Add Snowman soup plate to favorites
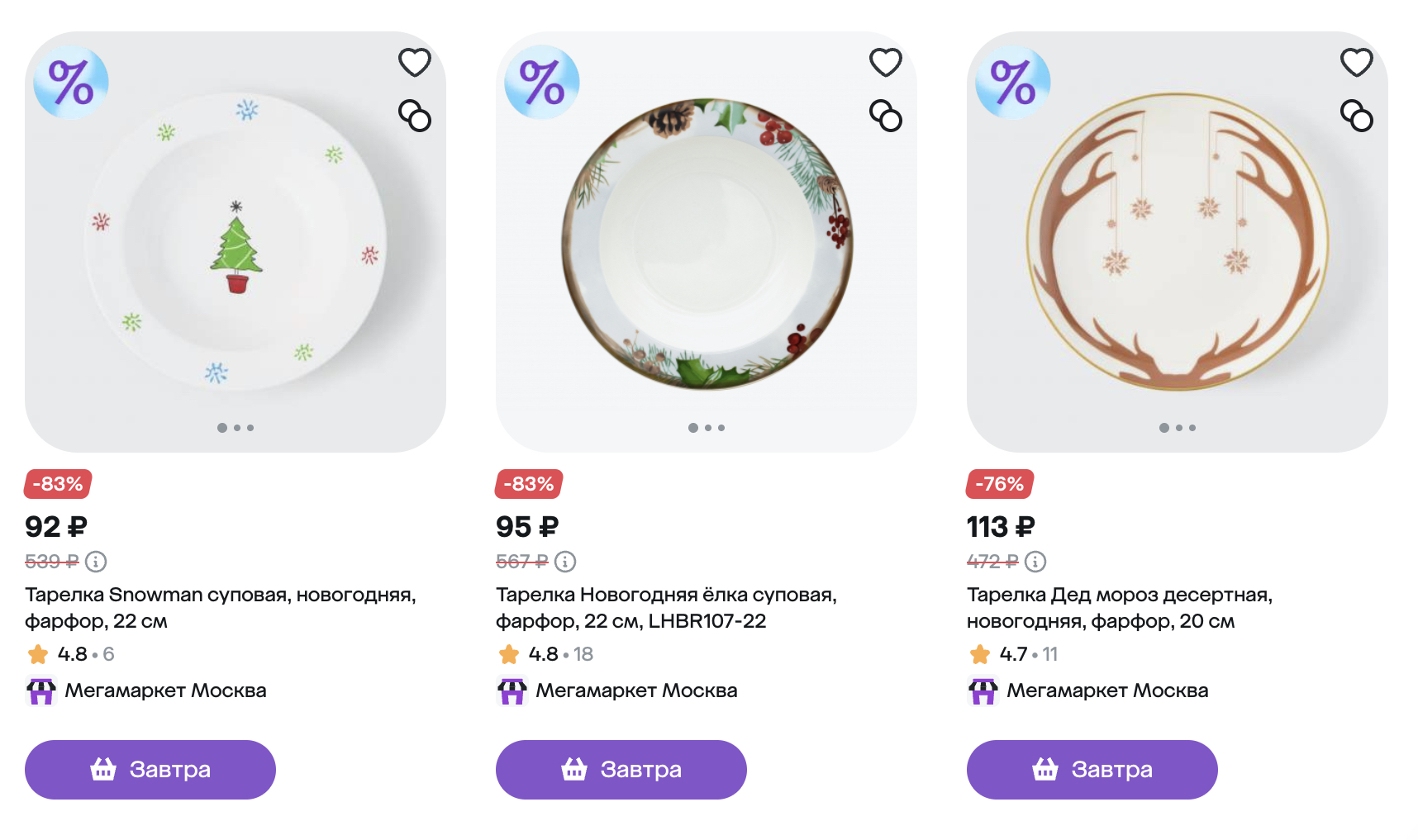The width and height of the screenshot is (1418, 840). click(414, 63)
